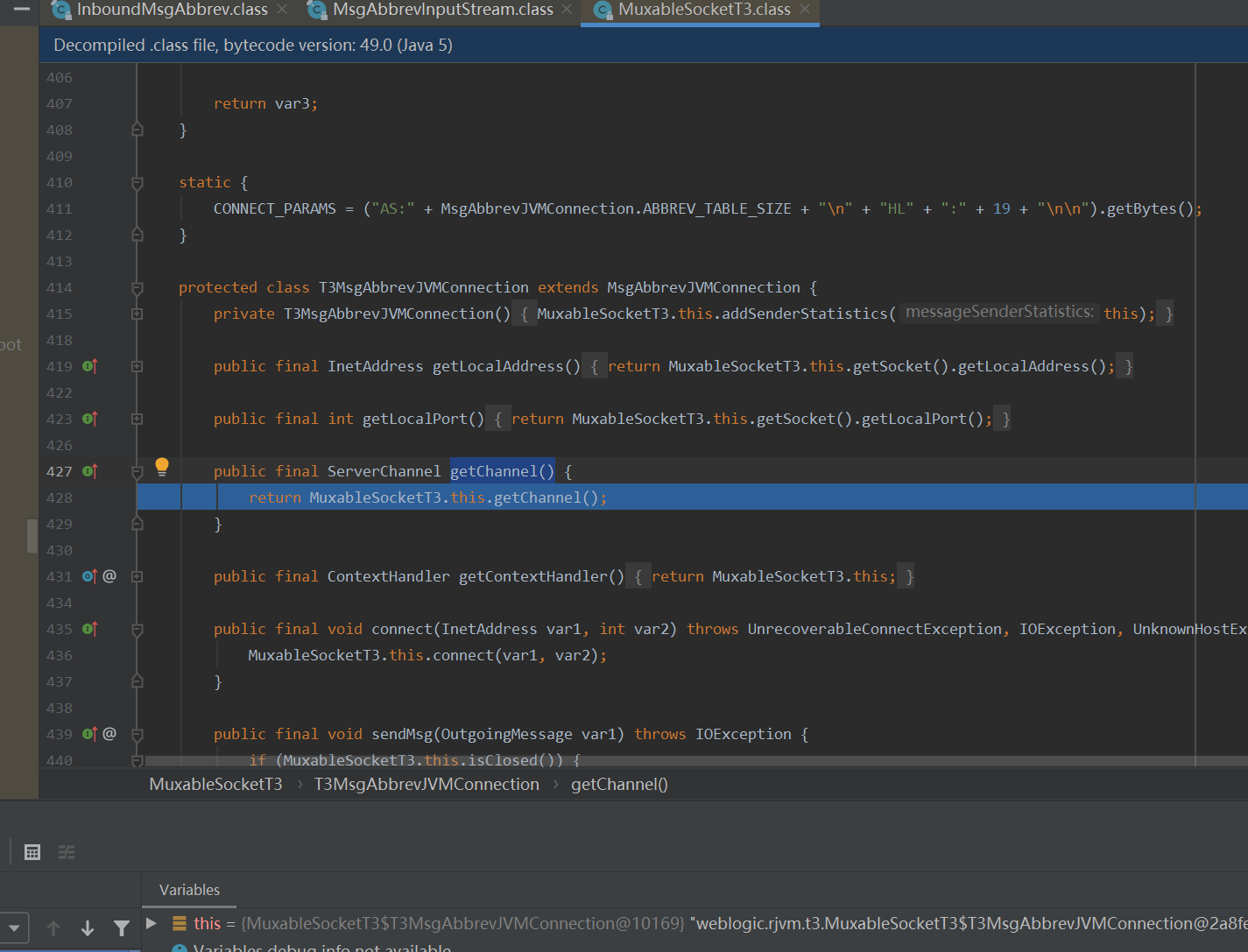Click the highlighted getChannel() method name
This screenshot has width=1248, height=952.
(502, 471)
